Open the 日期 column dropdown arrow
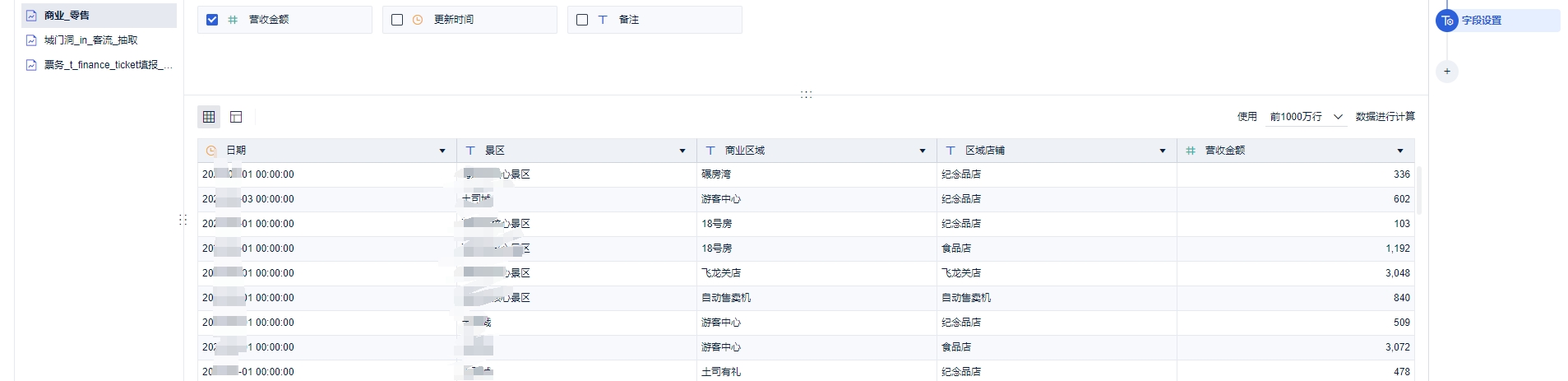The width and height of the screenshot is (1568, 381). [x=442, y=151]
